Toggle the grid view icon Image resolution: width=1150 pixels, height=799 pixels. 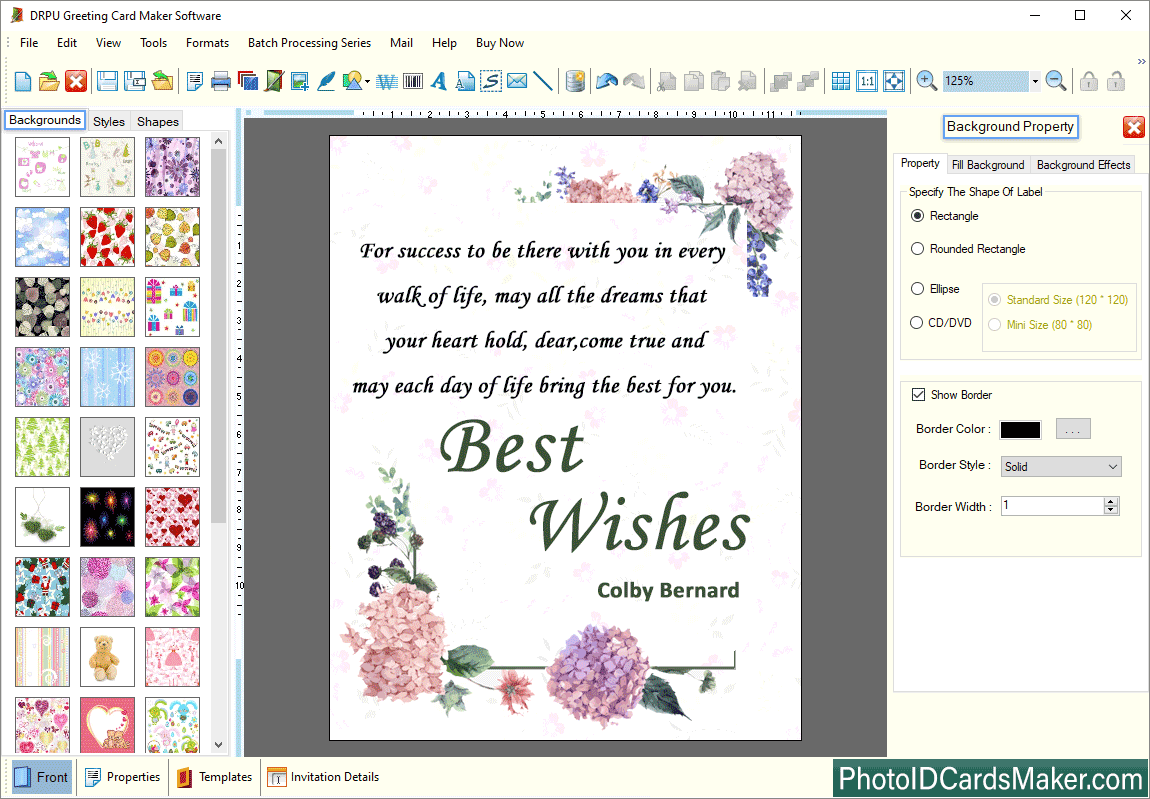click(x=841, y=81)
